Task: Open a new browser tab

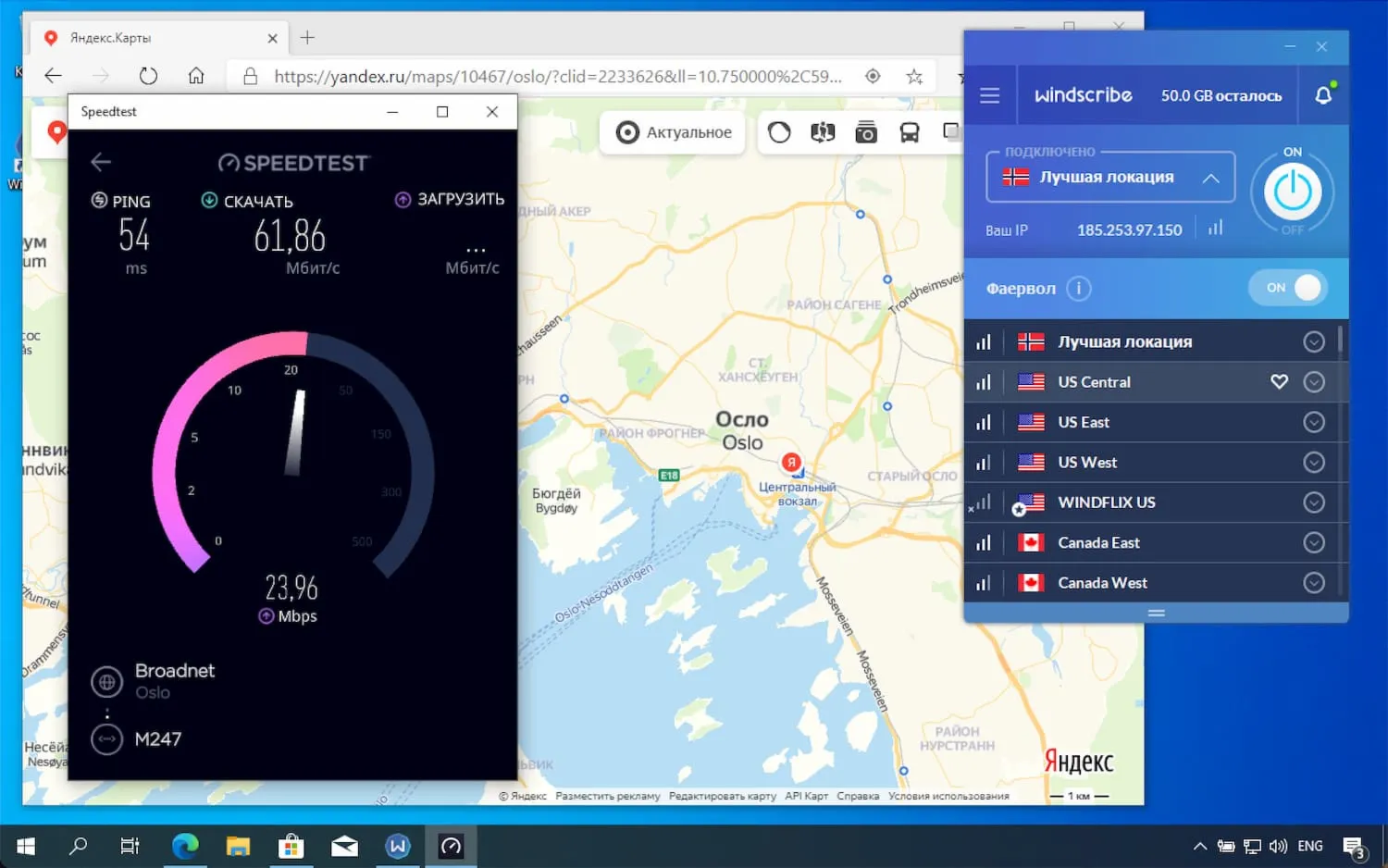Action: coord(308,37)
